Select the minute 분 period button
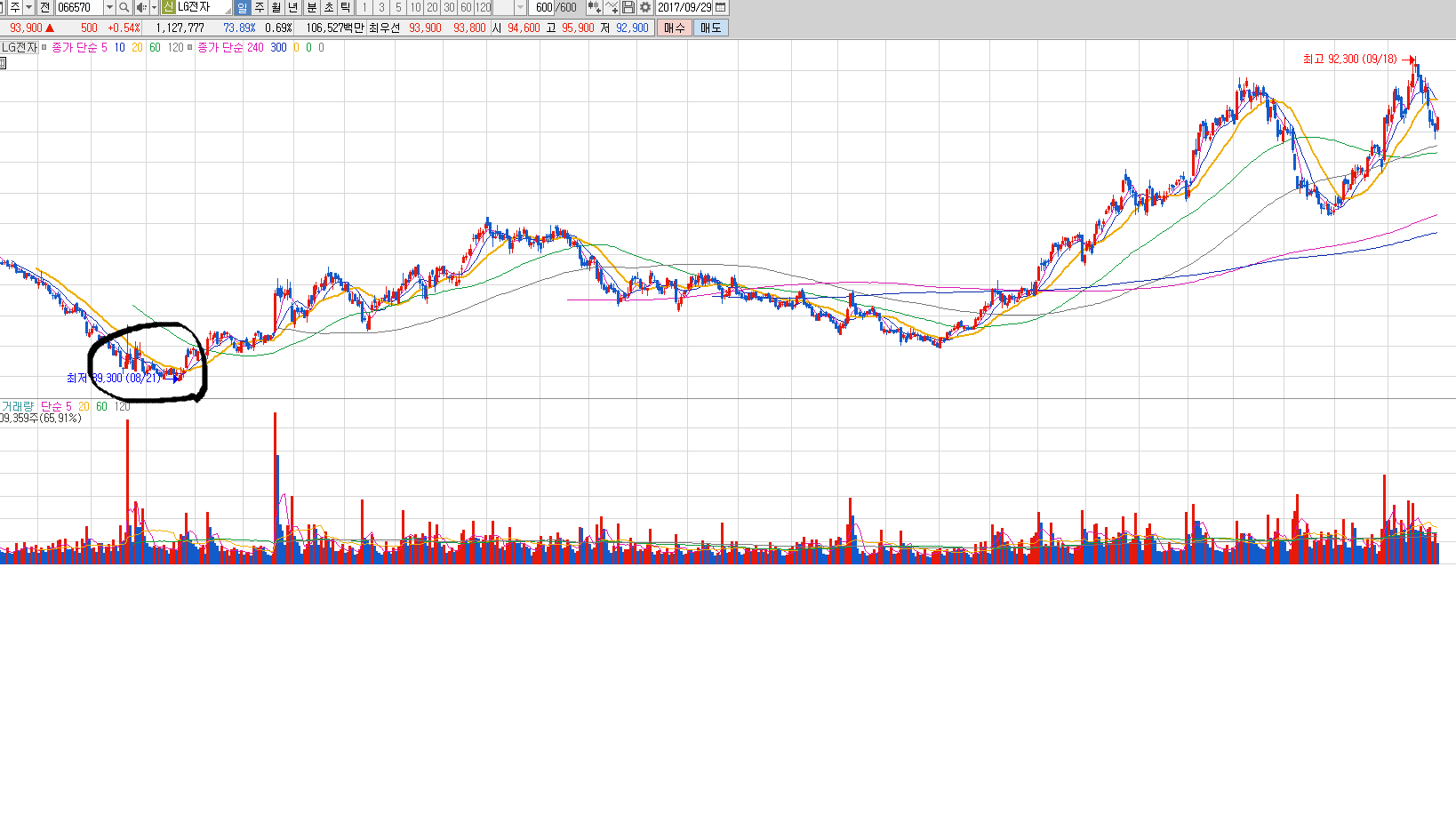This screenshot has width=1456, height=823. 311,7
